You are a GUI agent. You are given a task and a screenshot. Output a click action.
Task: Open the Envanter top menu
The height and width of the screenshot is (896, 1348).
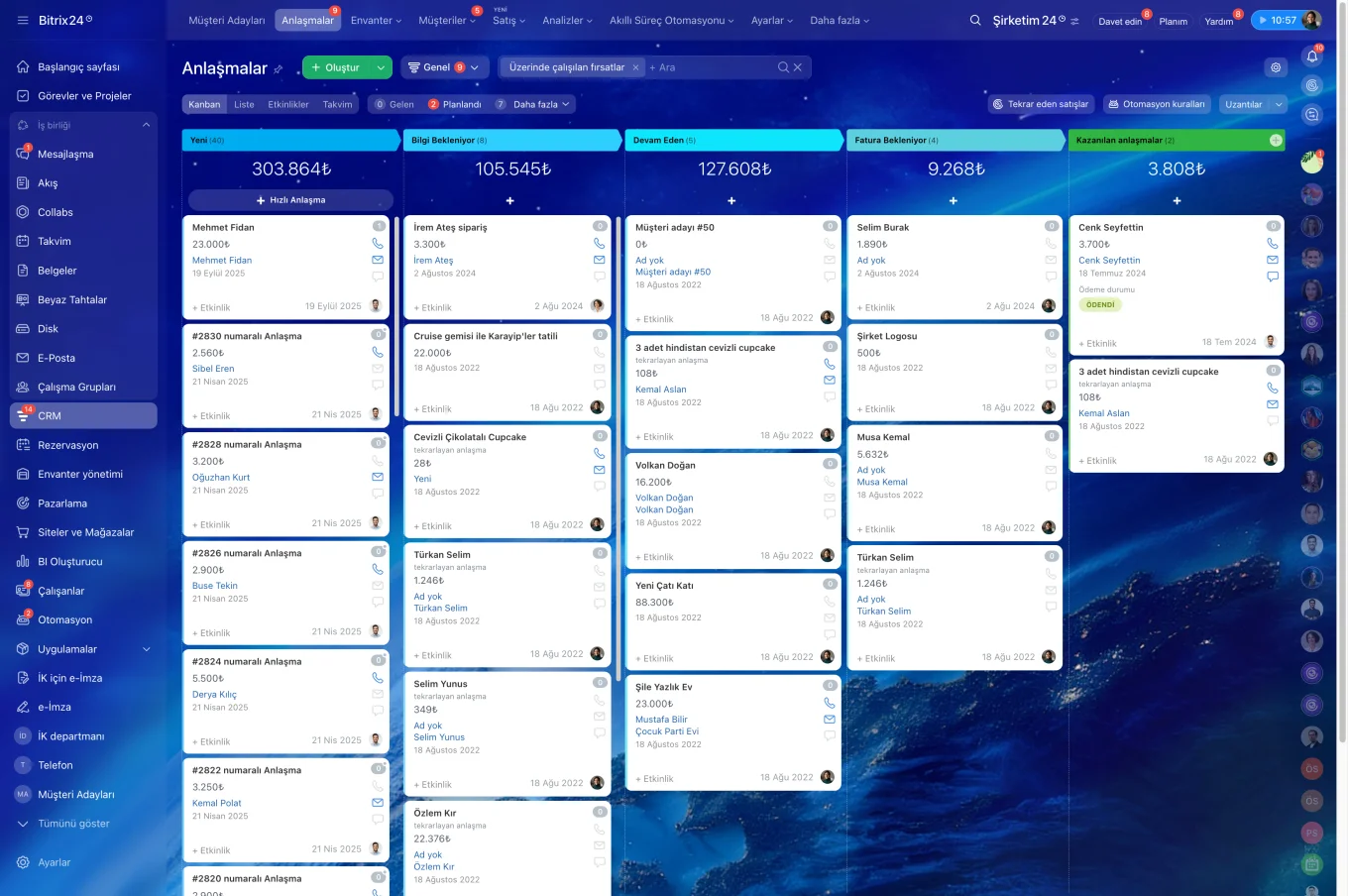click(376, 20)
